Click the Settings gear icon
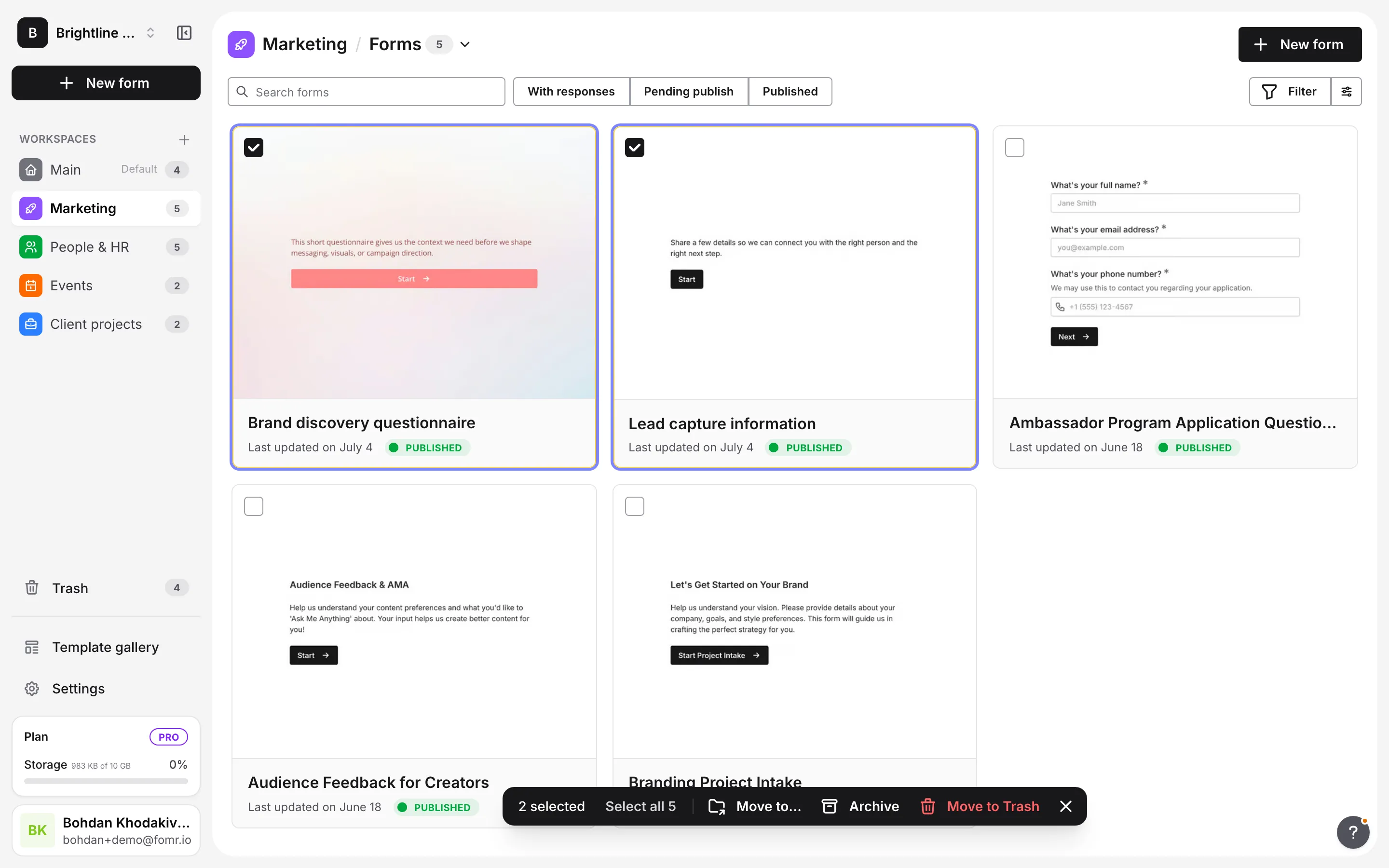Screen dimensions: 1389x868 [31, 688]
